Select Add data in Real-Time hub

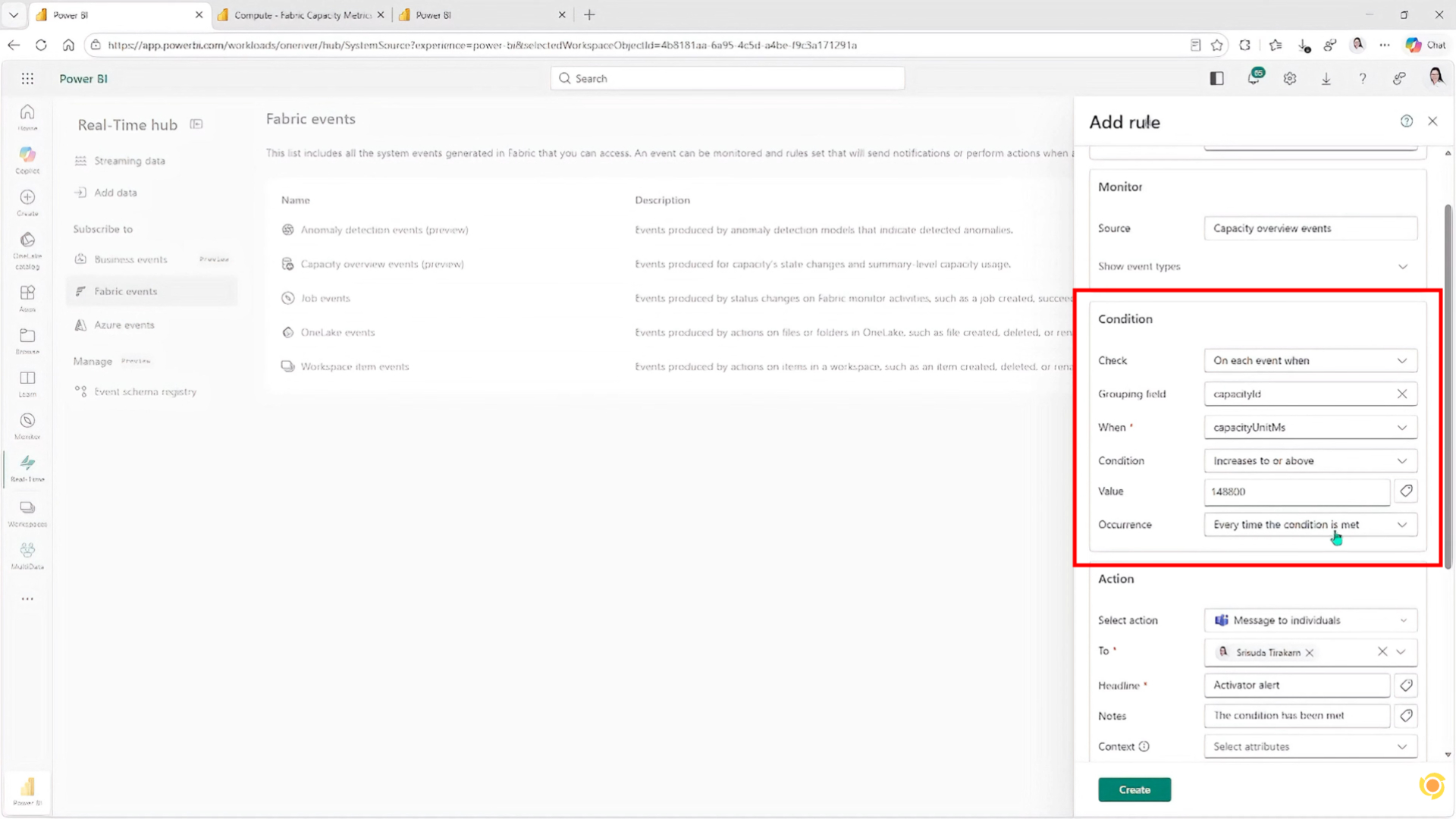[x=116, y=193]
